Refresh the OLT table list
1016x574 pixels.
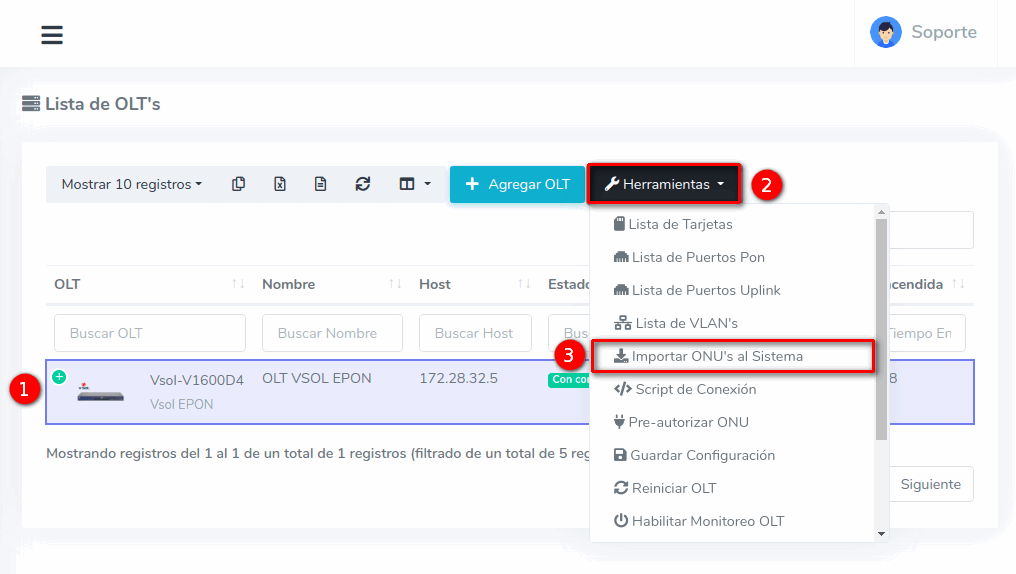click(363, 184)
